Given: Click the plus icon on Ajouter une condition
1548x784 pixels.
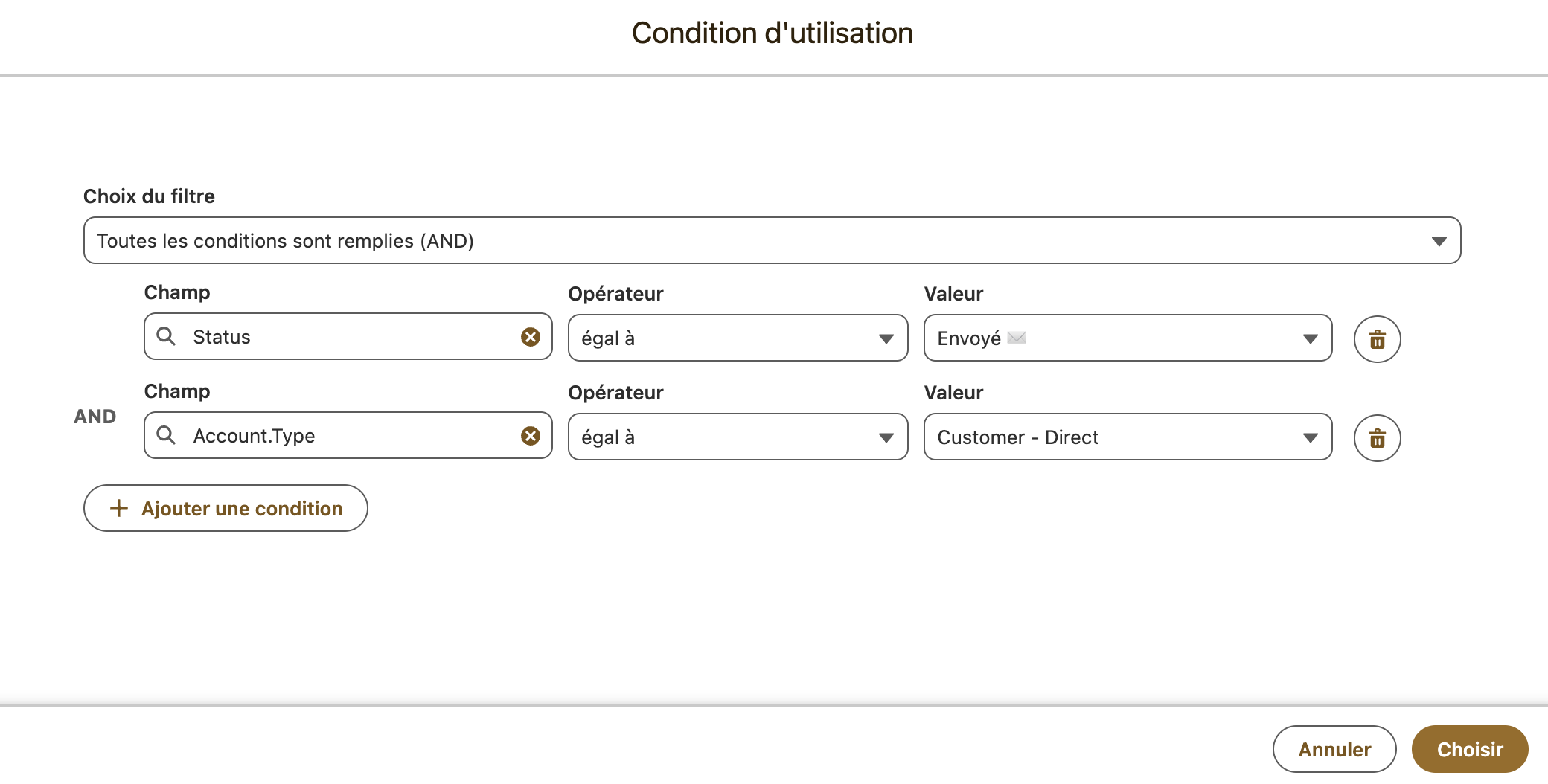Looking at the screenshot, I should 119,508.
